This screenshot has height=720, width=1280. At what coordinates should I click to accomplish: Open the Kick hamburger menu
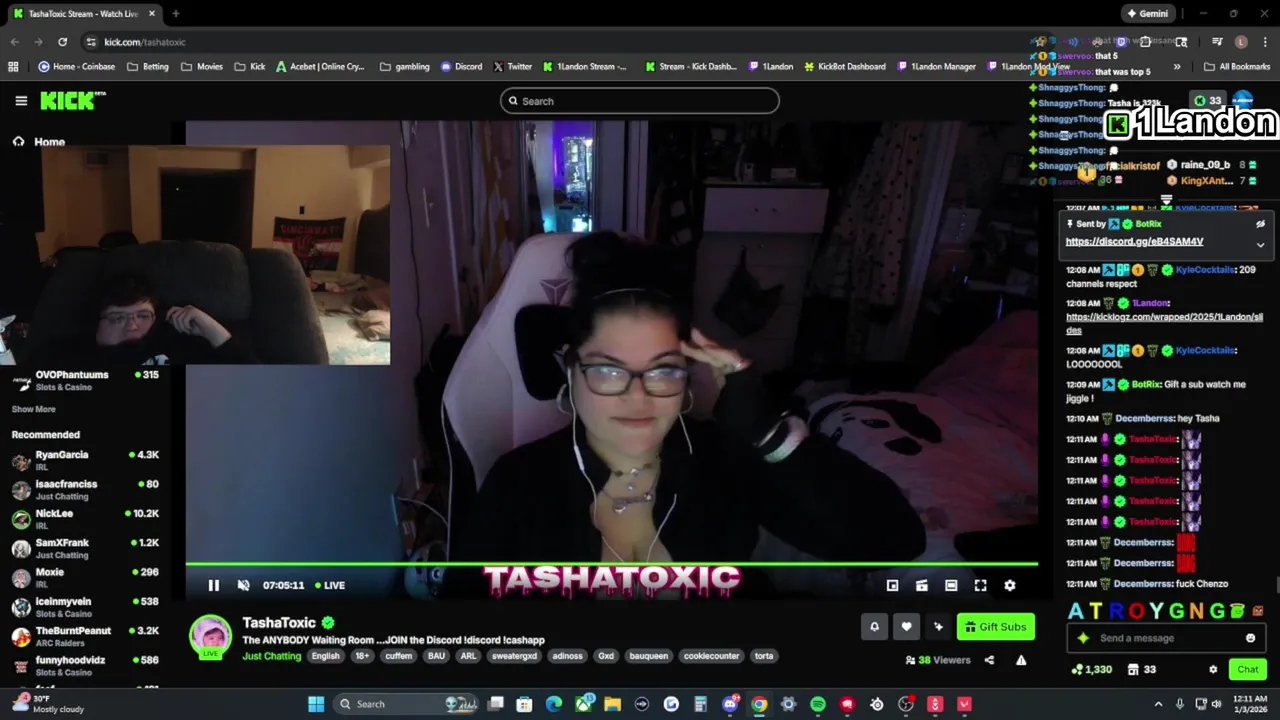[x=21, y=101]
